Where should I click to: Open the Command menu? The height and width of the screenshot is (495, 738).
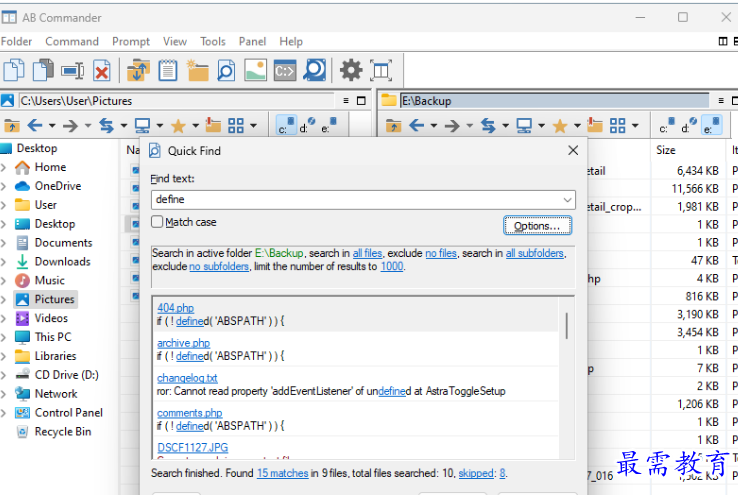click(x=72, y=41)
